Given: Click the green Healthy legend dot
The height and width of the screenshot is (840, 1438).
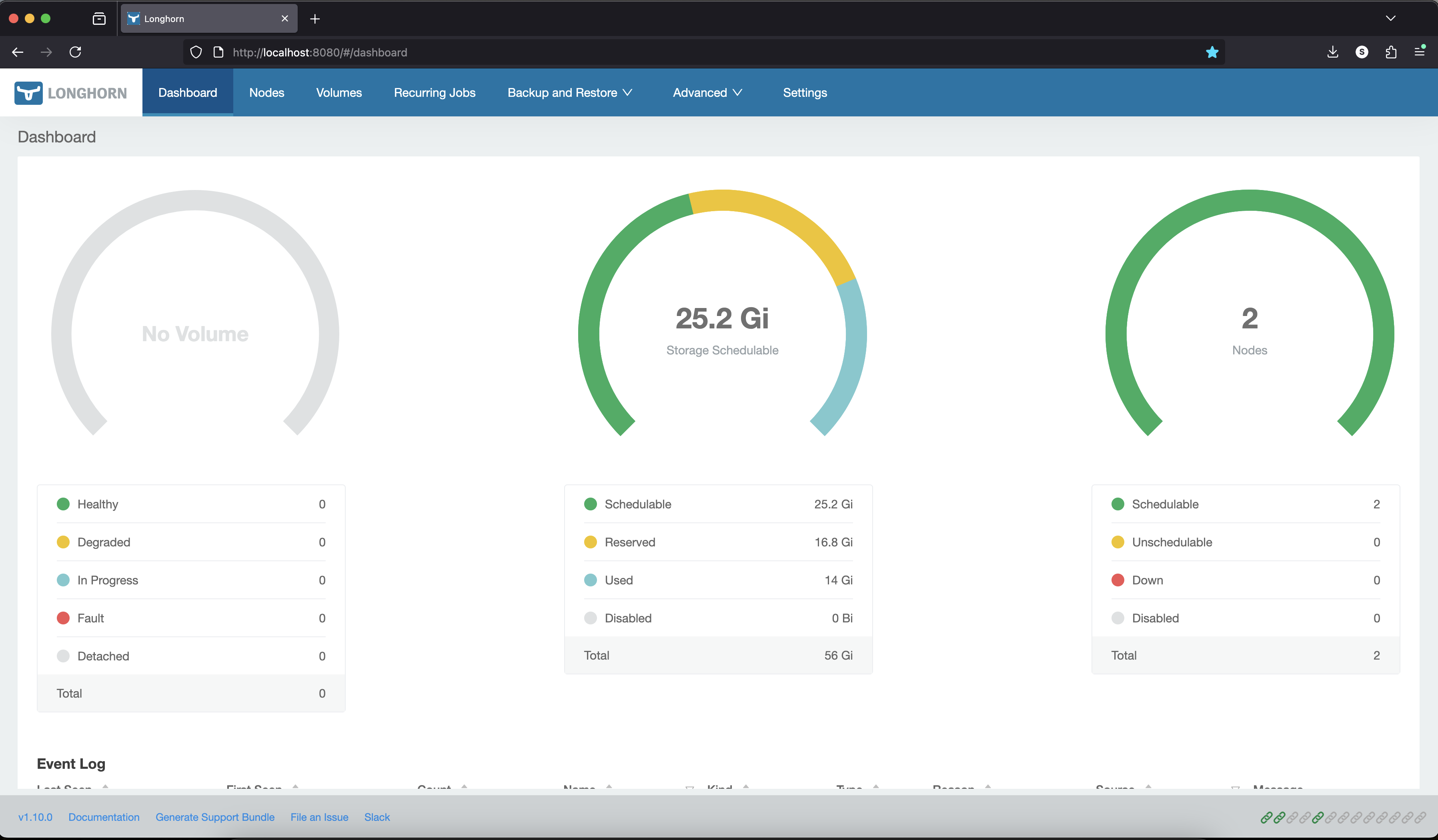Looking at the screenshot, I should 63,504.
